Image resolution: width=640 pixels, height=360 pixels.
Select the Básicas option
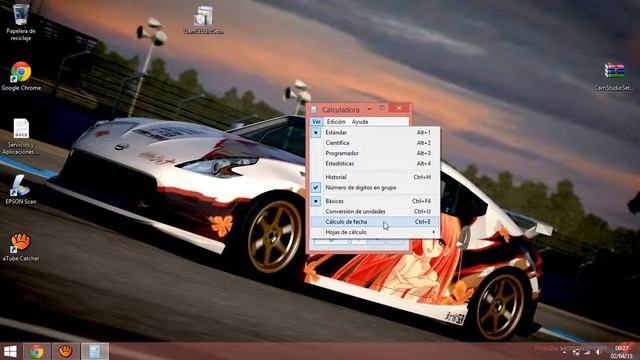[x=375, y=201]
